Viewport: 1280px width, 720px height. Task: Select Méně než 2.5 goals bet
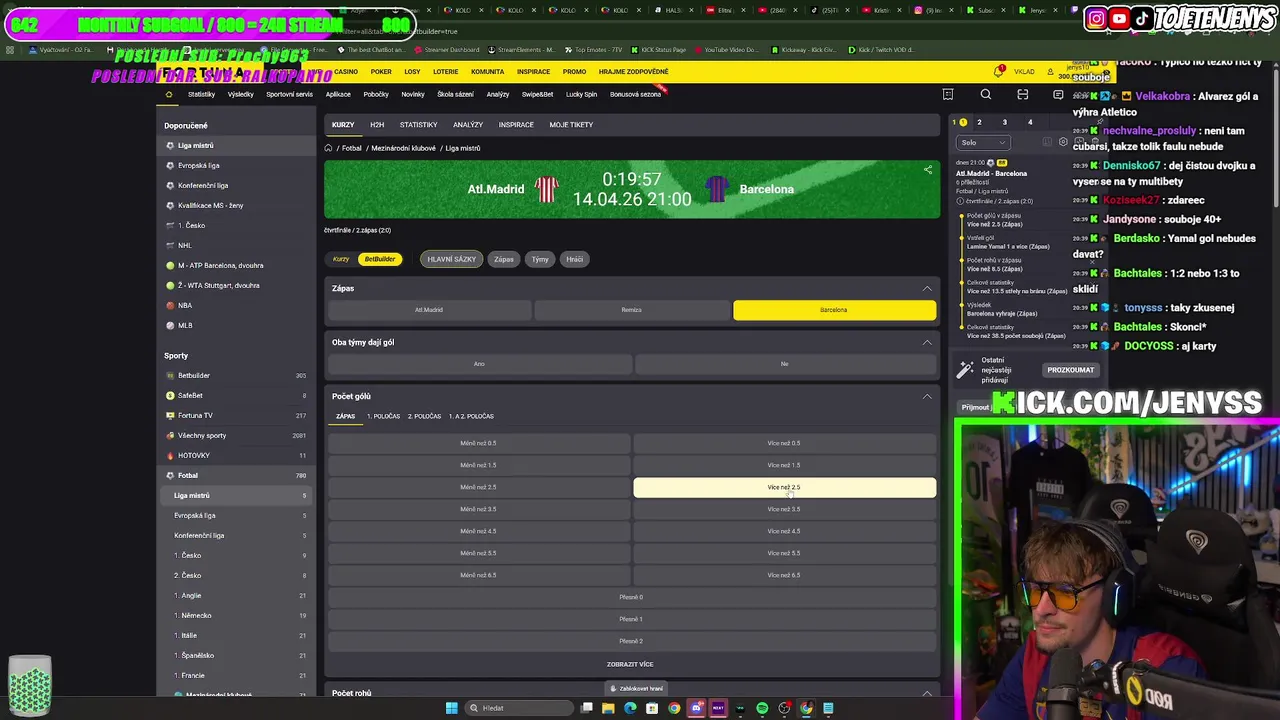point(478,487)
